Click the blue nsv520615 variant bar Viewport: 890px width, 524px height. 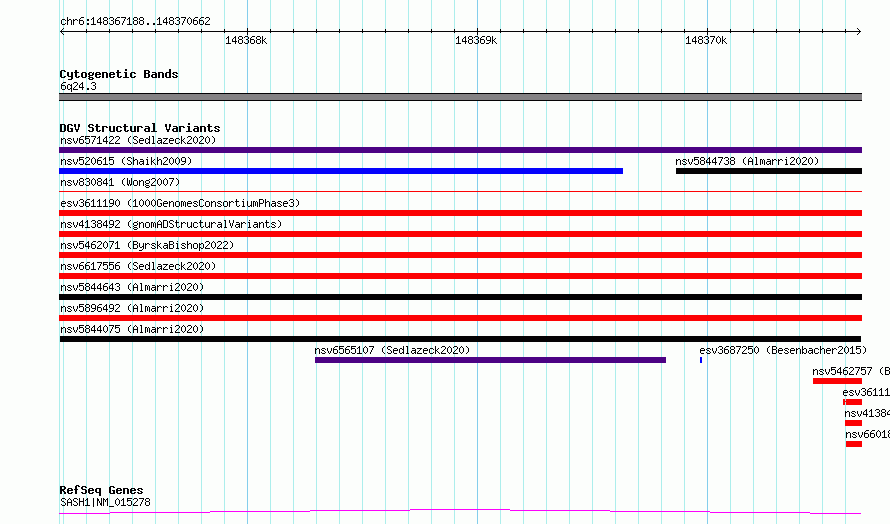(x=341, y=171)
